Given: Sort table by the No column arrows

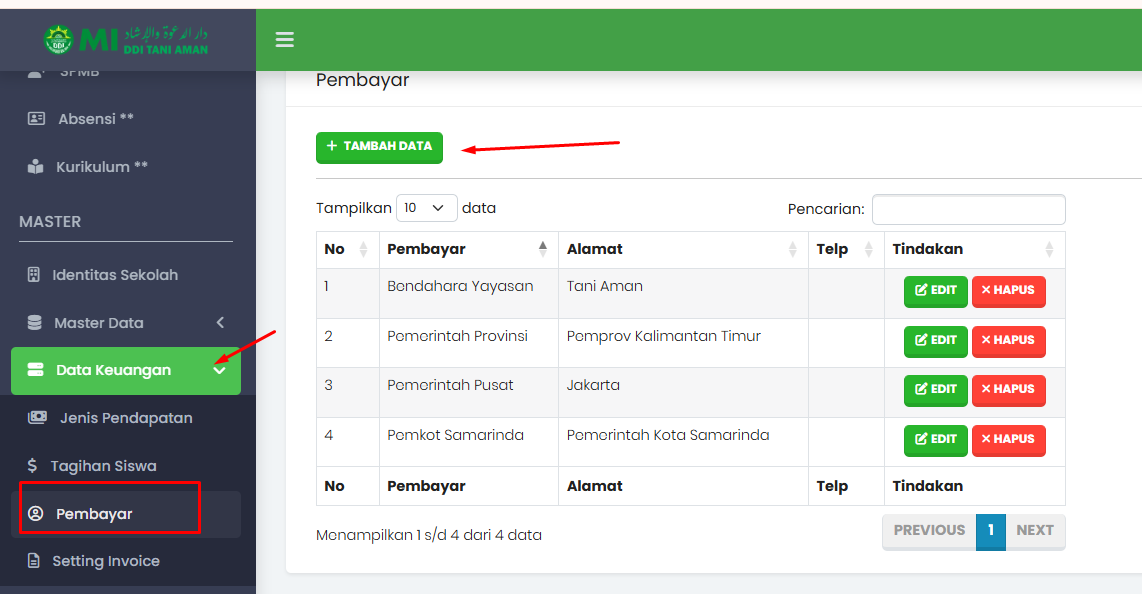Looking at the screenshot, I should click(363, 249).
